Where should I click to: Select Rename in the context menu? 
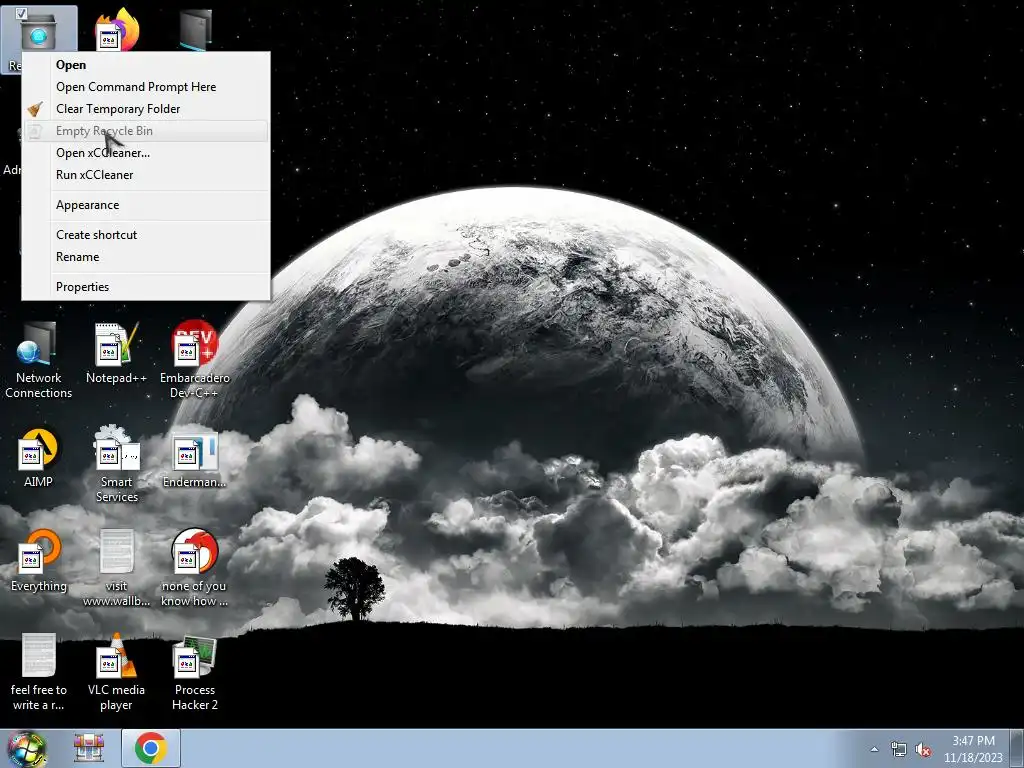[x=146, y=257]
